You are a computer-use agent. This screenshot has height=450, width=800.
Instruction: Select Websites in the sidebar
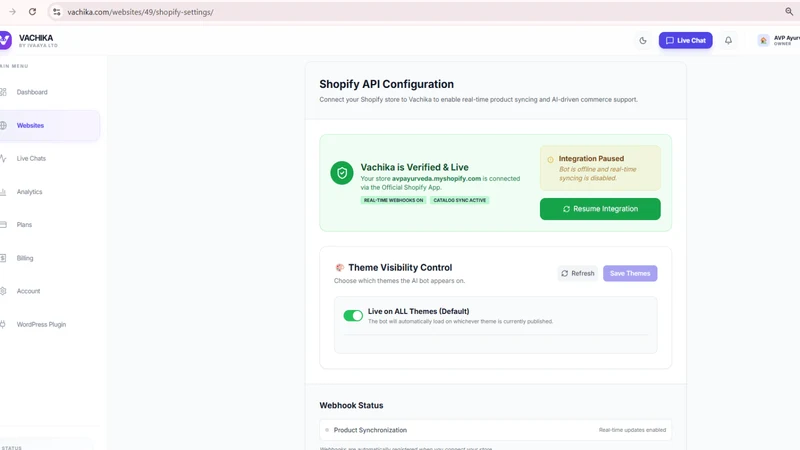50,126
